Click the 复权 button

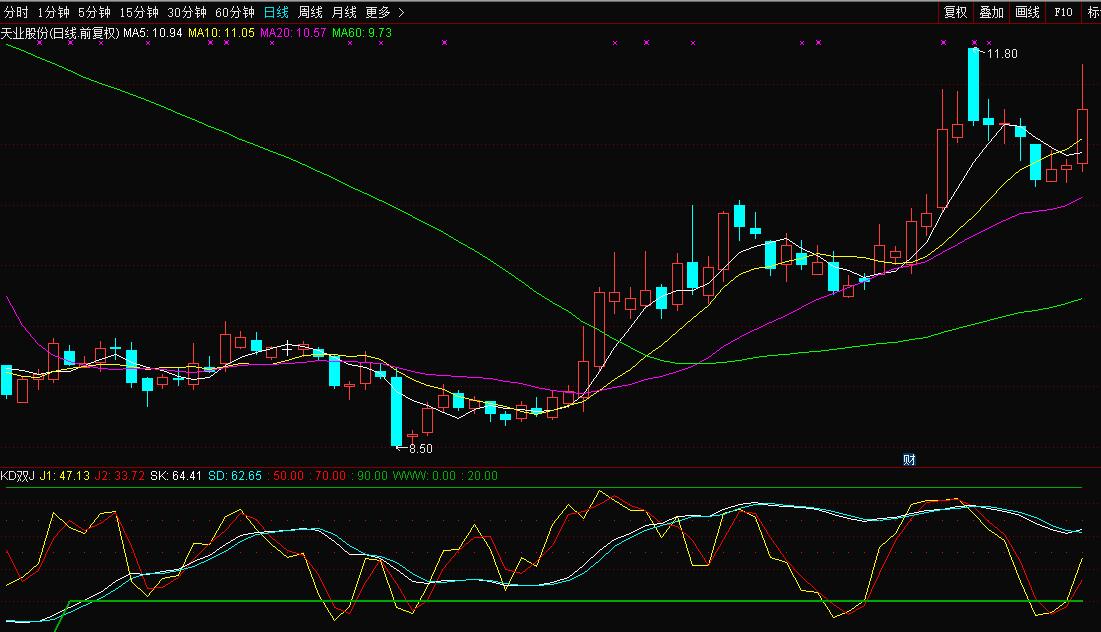[956, 12]
